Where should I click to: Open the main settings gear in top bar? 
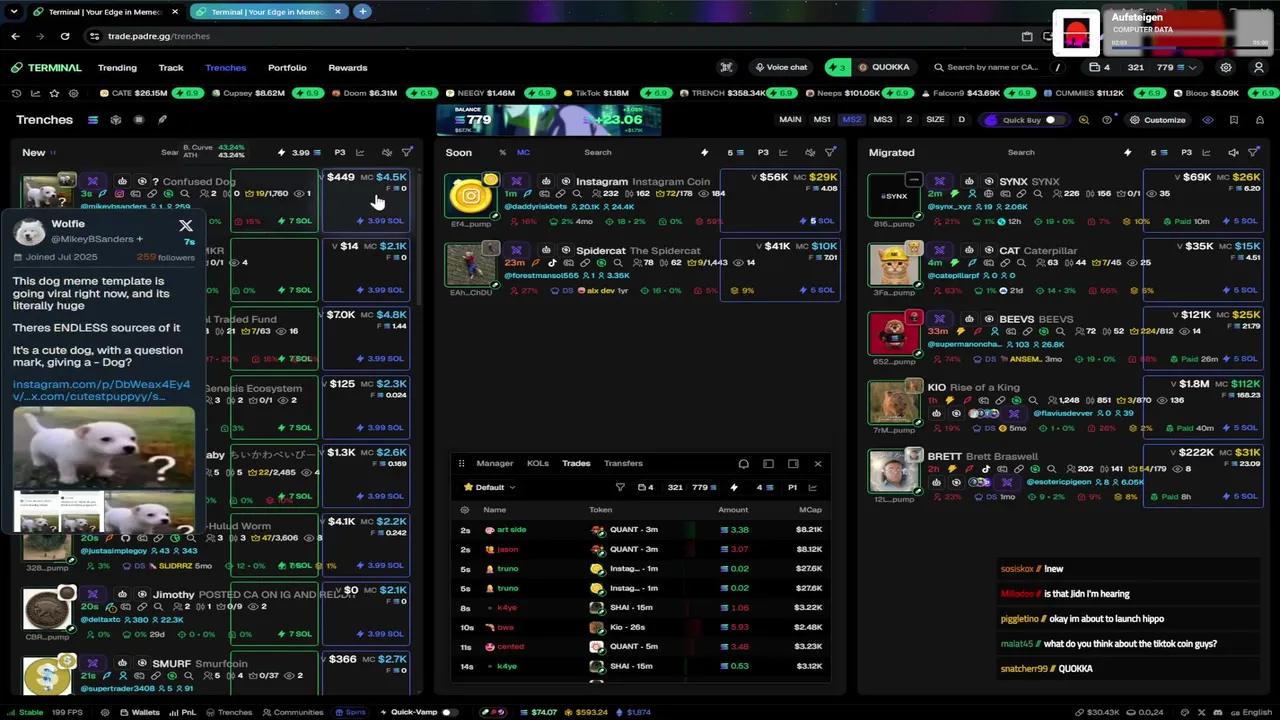[x=1226, y=68]
